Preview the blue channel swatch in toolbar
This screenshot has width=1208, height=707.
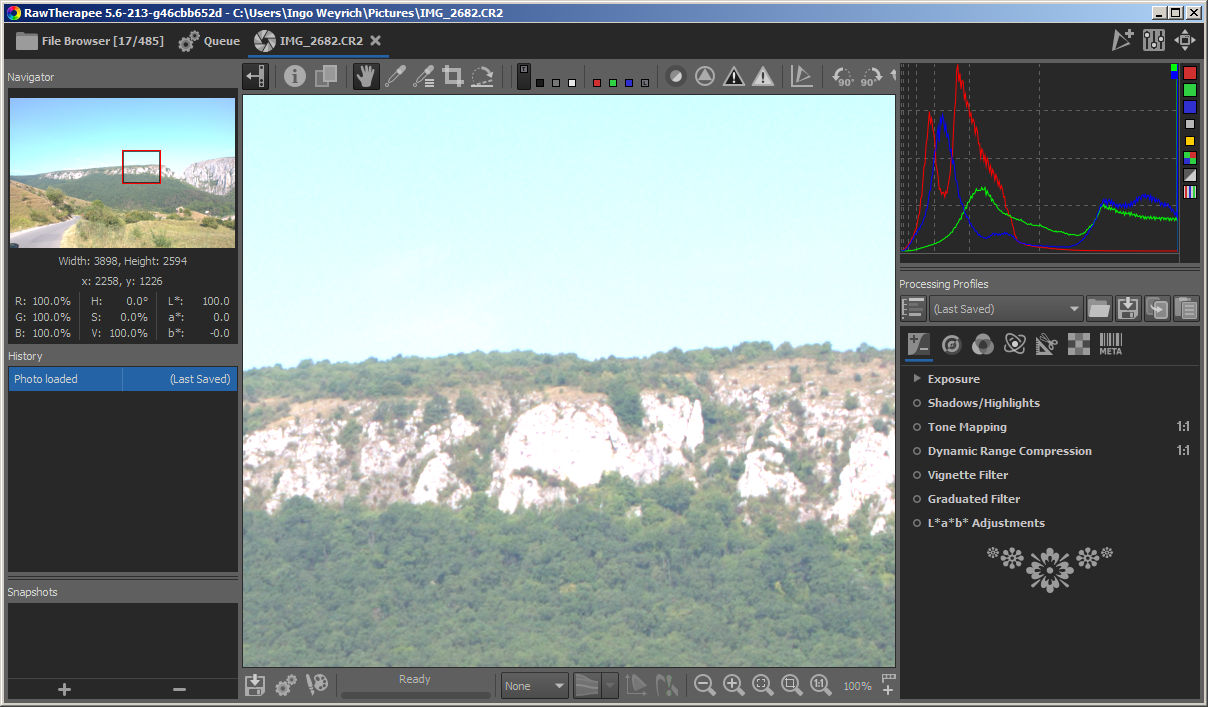coord(629,83)
